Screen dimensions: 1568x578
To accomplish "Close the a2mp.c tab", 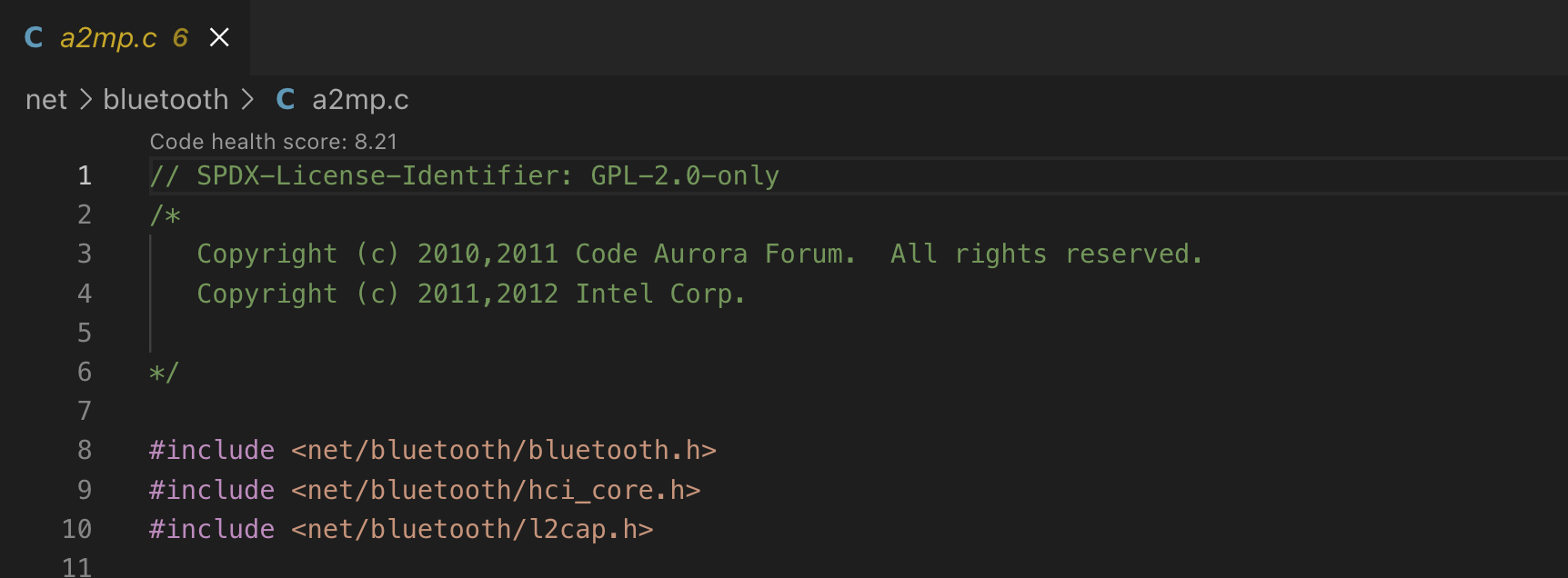I will click(218, 37).
